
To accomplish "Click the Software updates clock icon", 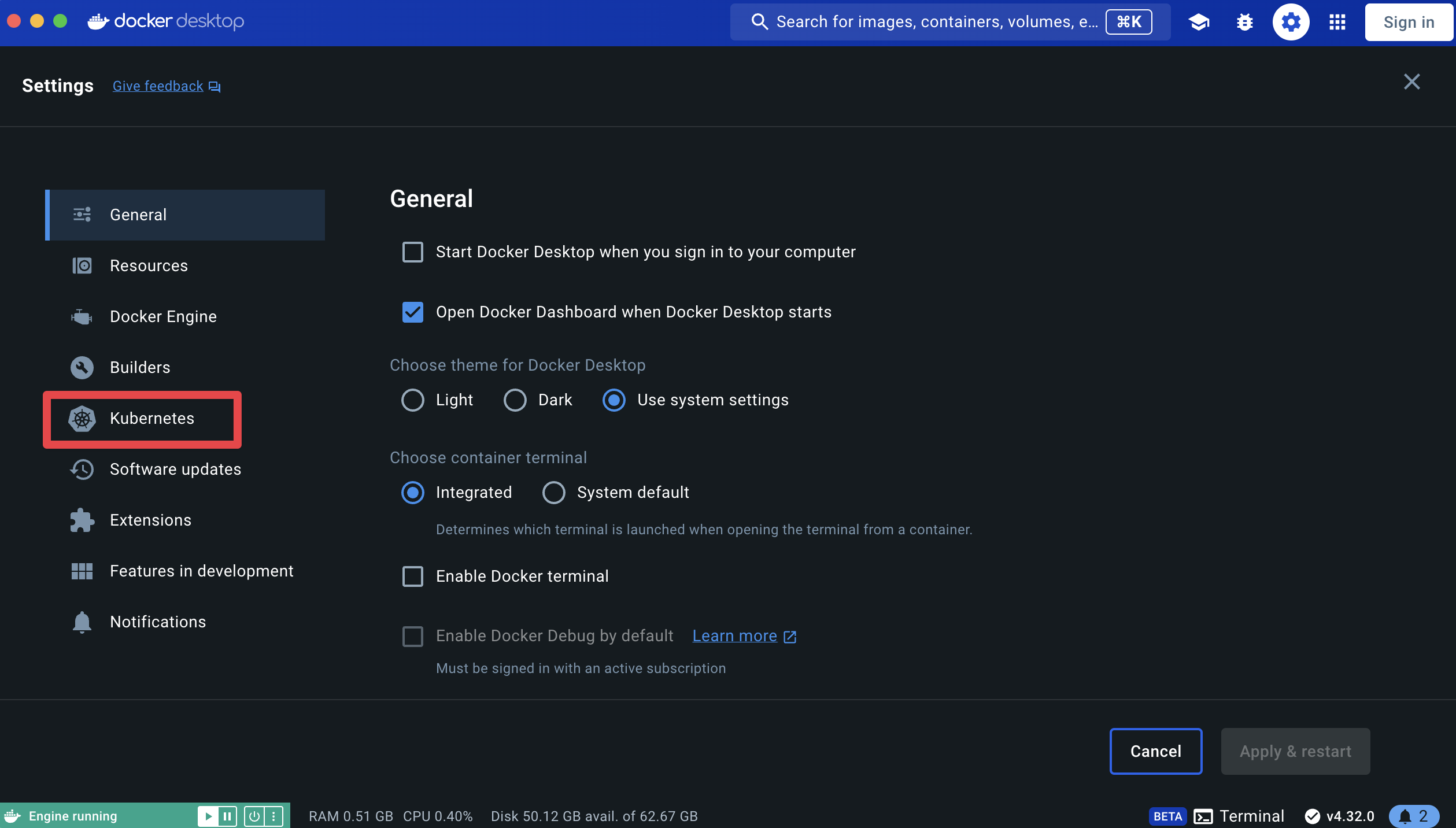I will tap(82, 469).
